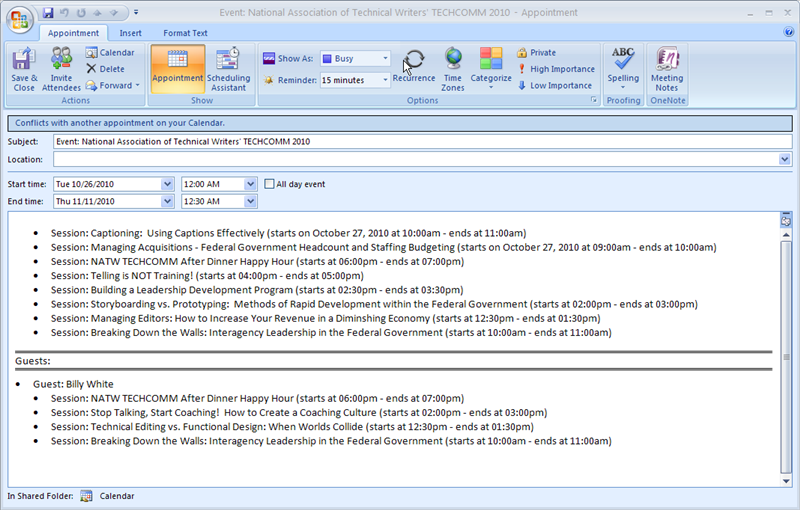The image size is (800, 510).
Task: Open Meeting Notes in OneNote
Action: coord(667,69)
